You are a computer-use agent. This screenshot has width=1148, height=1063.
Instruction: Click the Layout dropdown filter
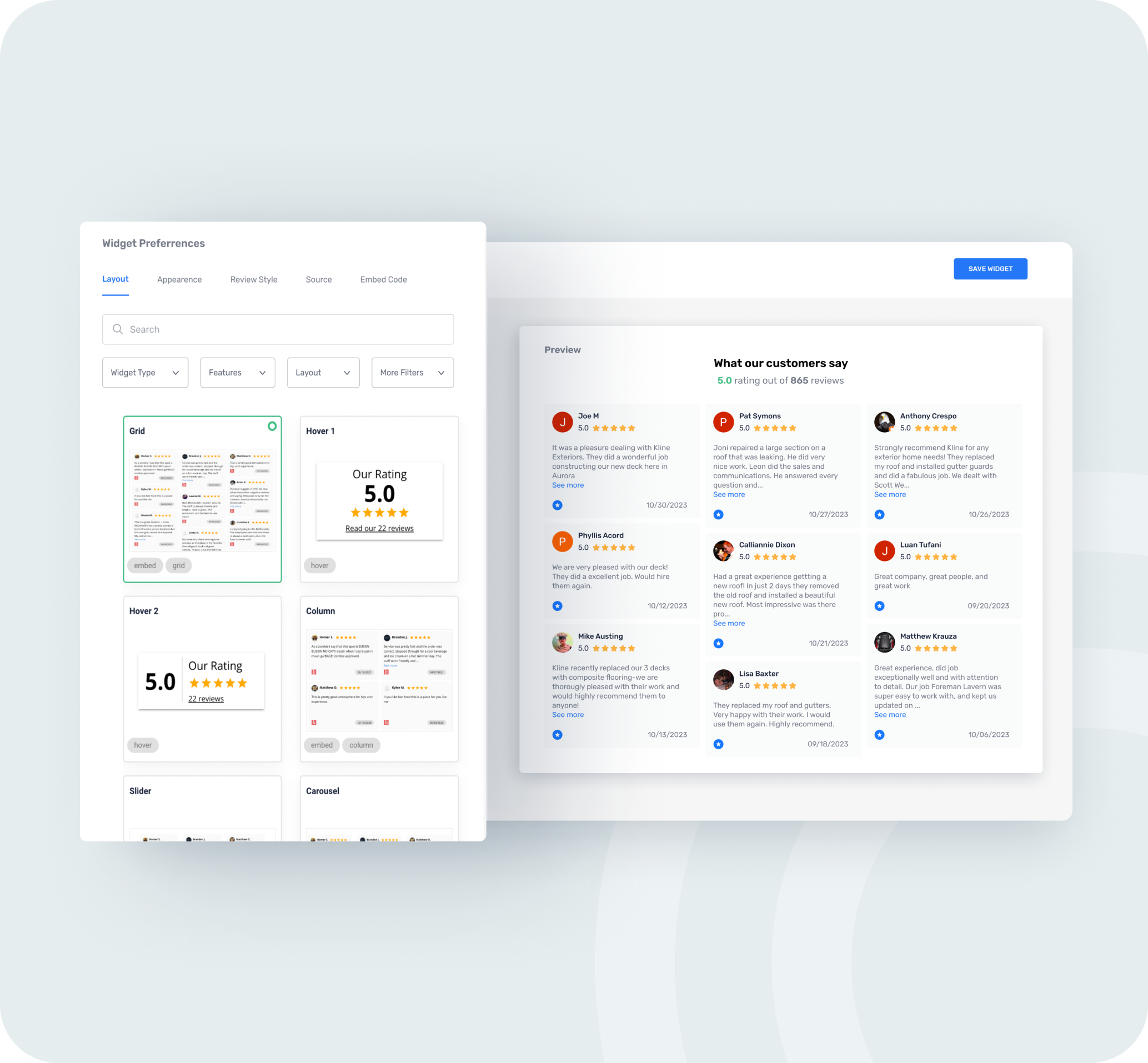pyautogui.click(x=322, y=372)
